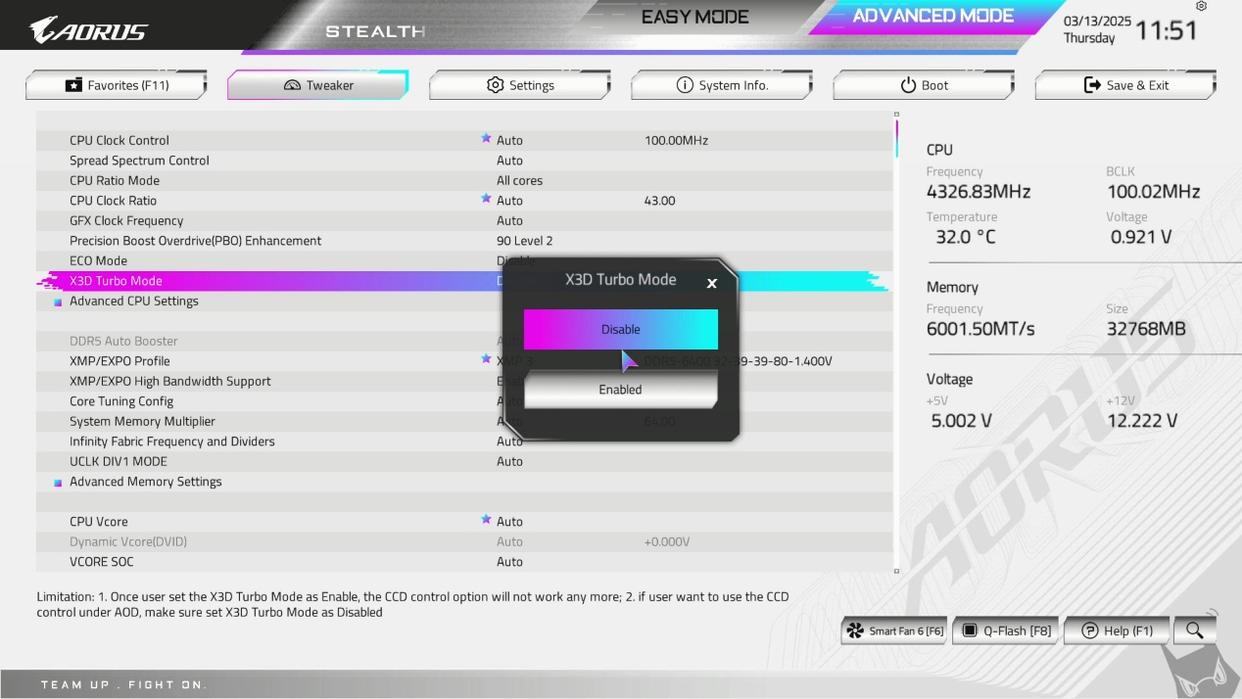The height and width of the screenshot is (699, 1242).
Task: Select the ECO Mode row
Action: point(464,261)
